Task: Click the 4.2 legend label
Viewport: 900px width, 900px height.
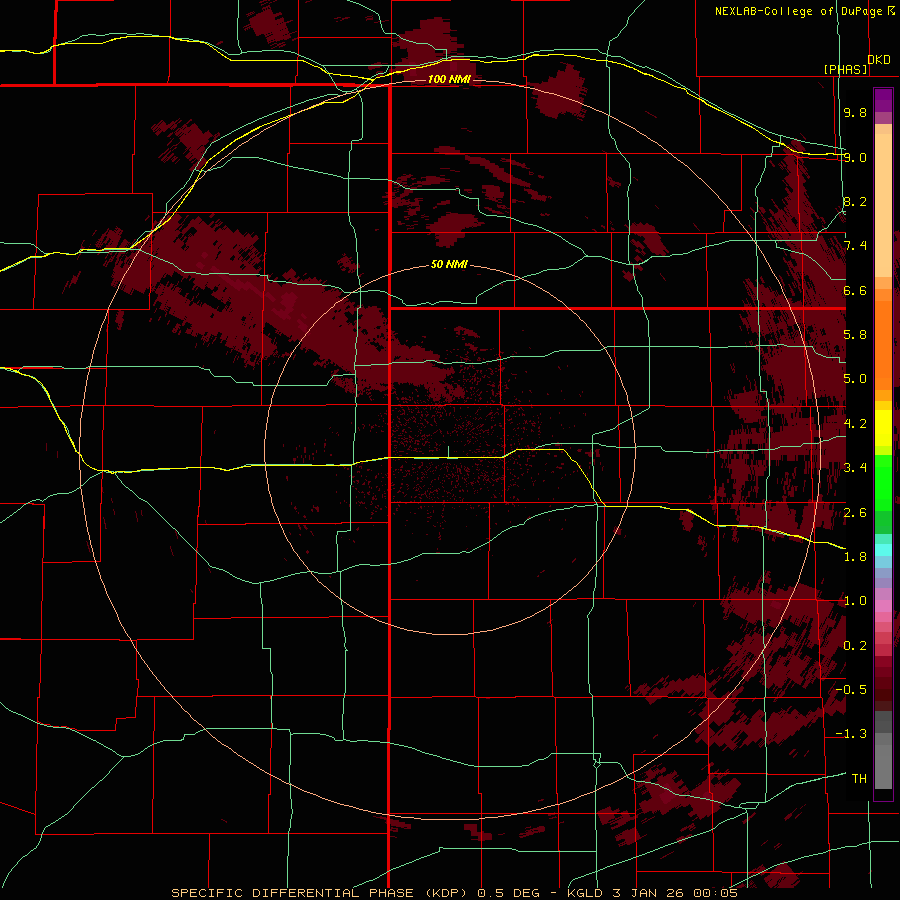Action: (x=855, y=424)
